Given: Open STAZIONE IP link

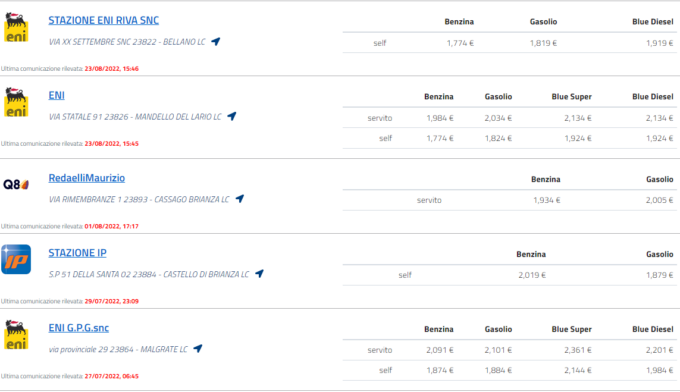Looking at the screenshot, I should click(x=77, y=253).
